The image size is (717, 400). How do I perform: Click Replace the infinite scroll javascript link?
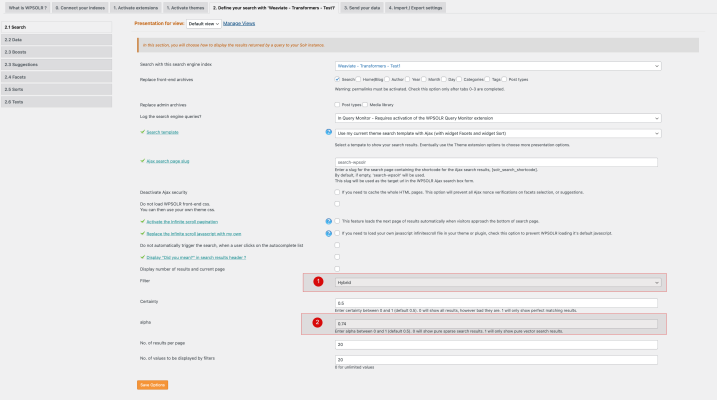pos(194,234)
